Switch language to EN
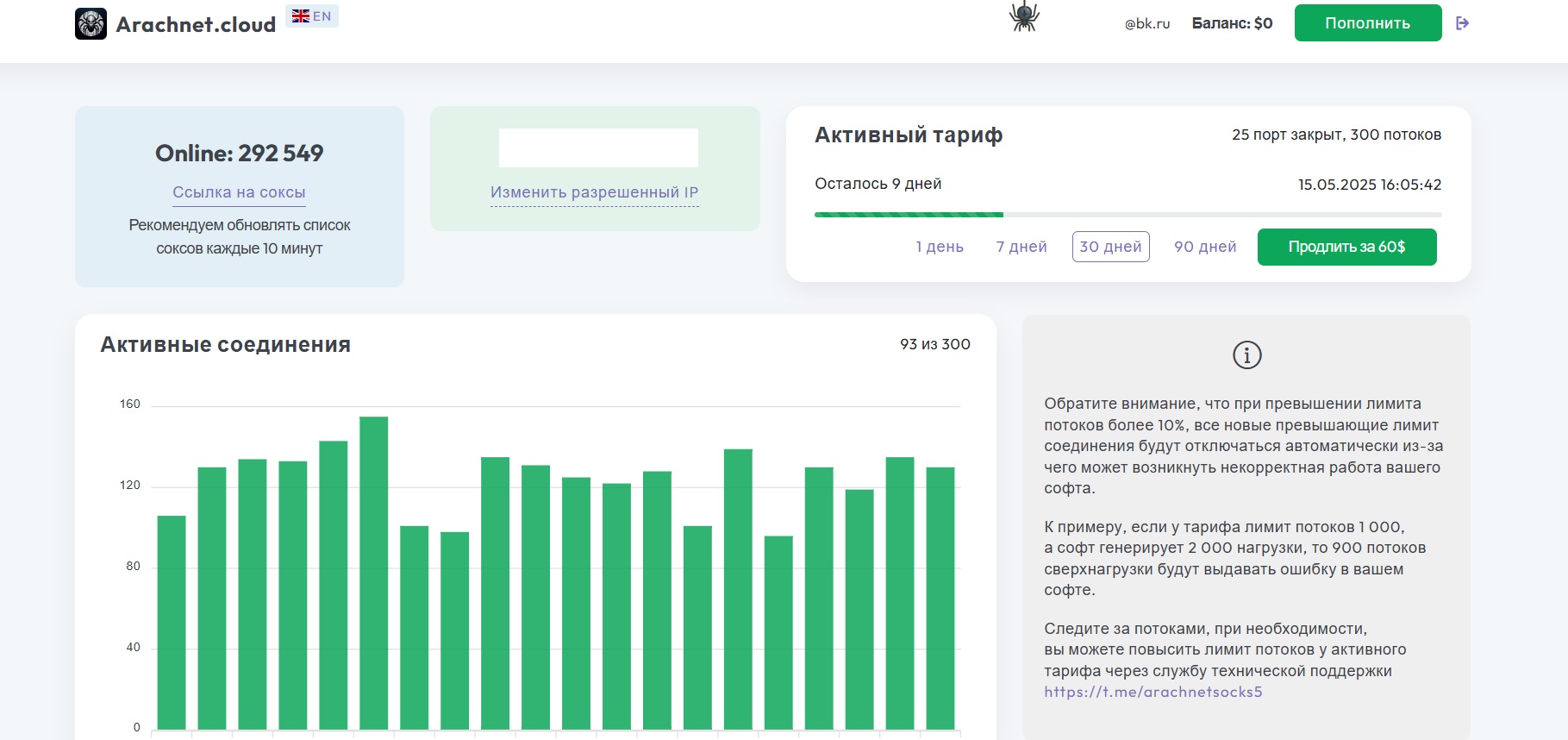Image resolution: width=1568 pixels, height=740 pixels. 312,16
